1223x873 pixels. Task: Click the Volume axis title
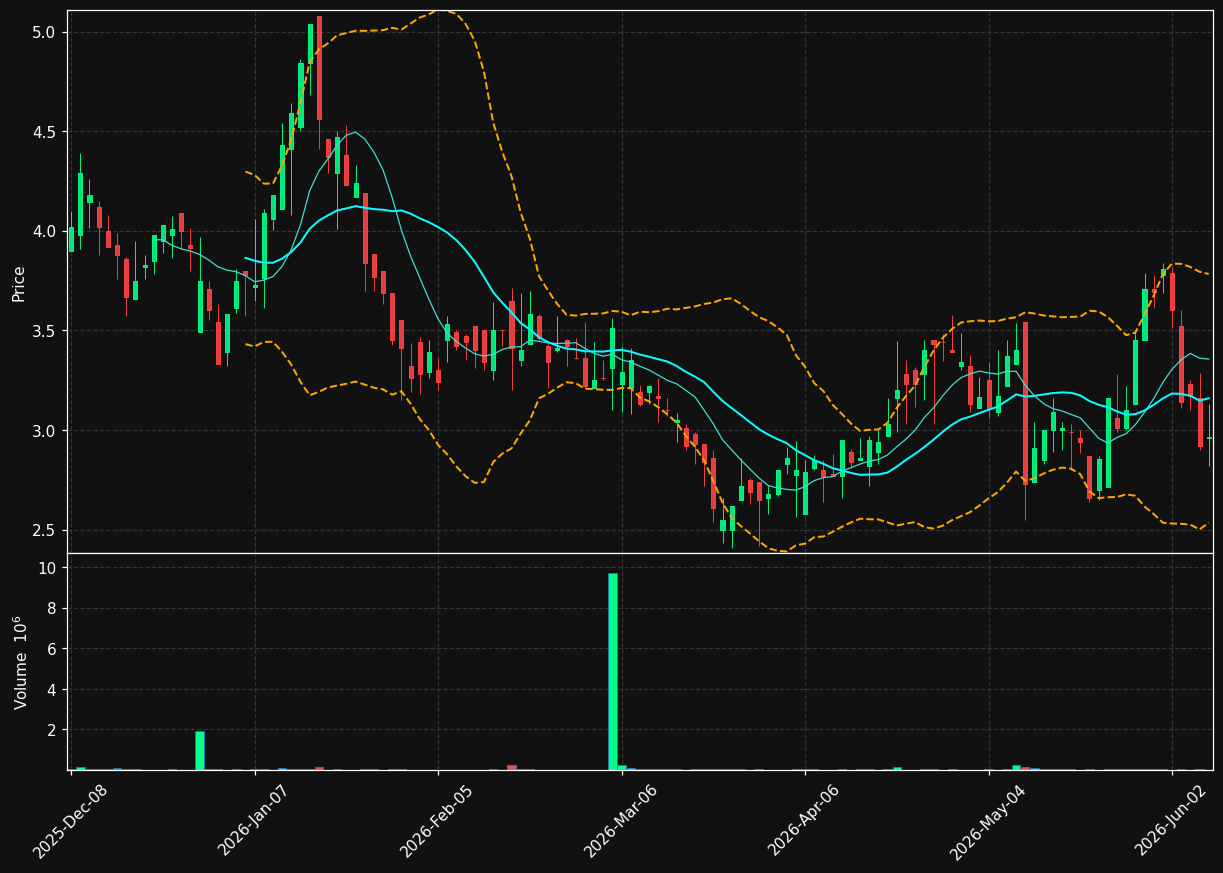(x=20, y=662)
